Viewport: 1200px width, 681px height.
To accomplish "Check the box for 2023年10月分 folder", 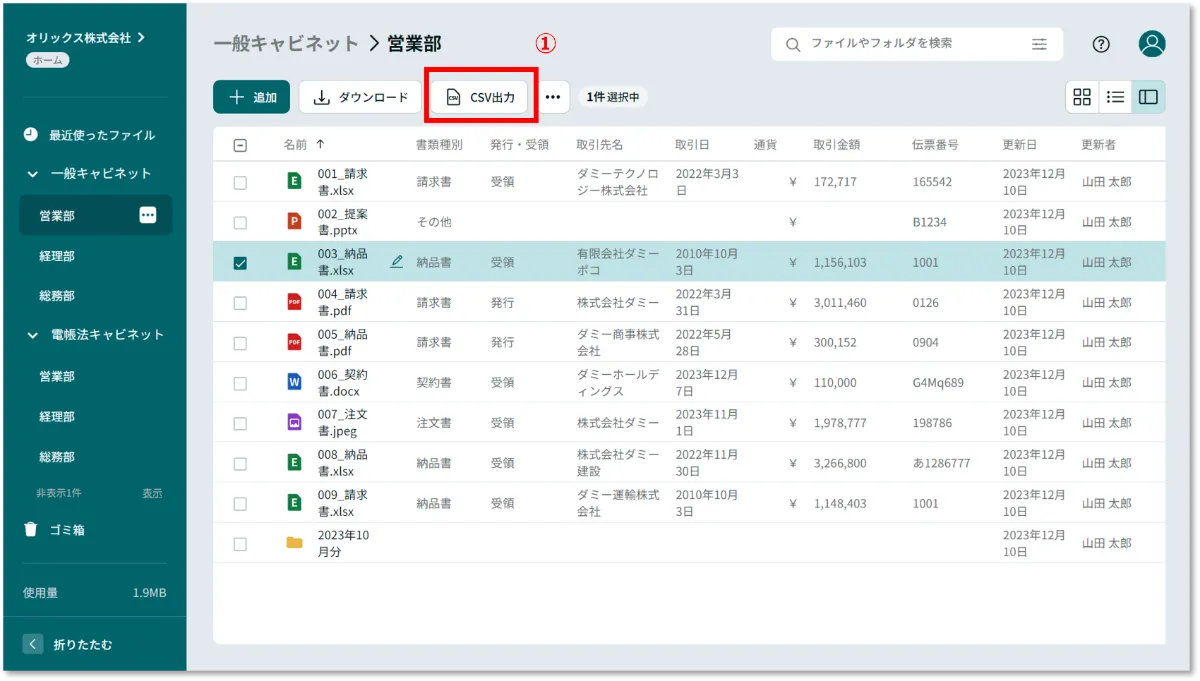I will (x=240, y=544).
